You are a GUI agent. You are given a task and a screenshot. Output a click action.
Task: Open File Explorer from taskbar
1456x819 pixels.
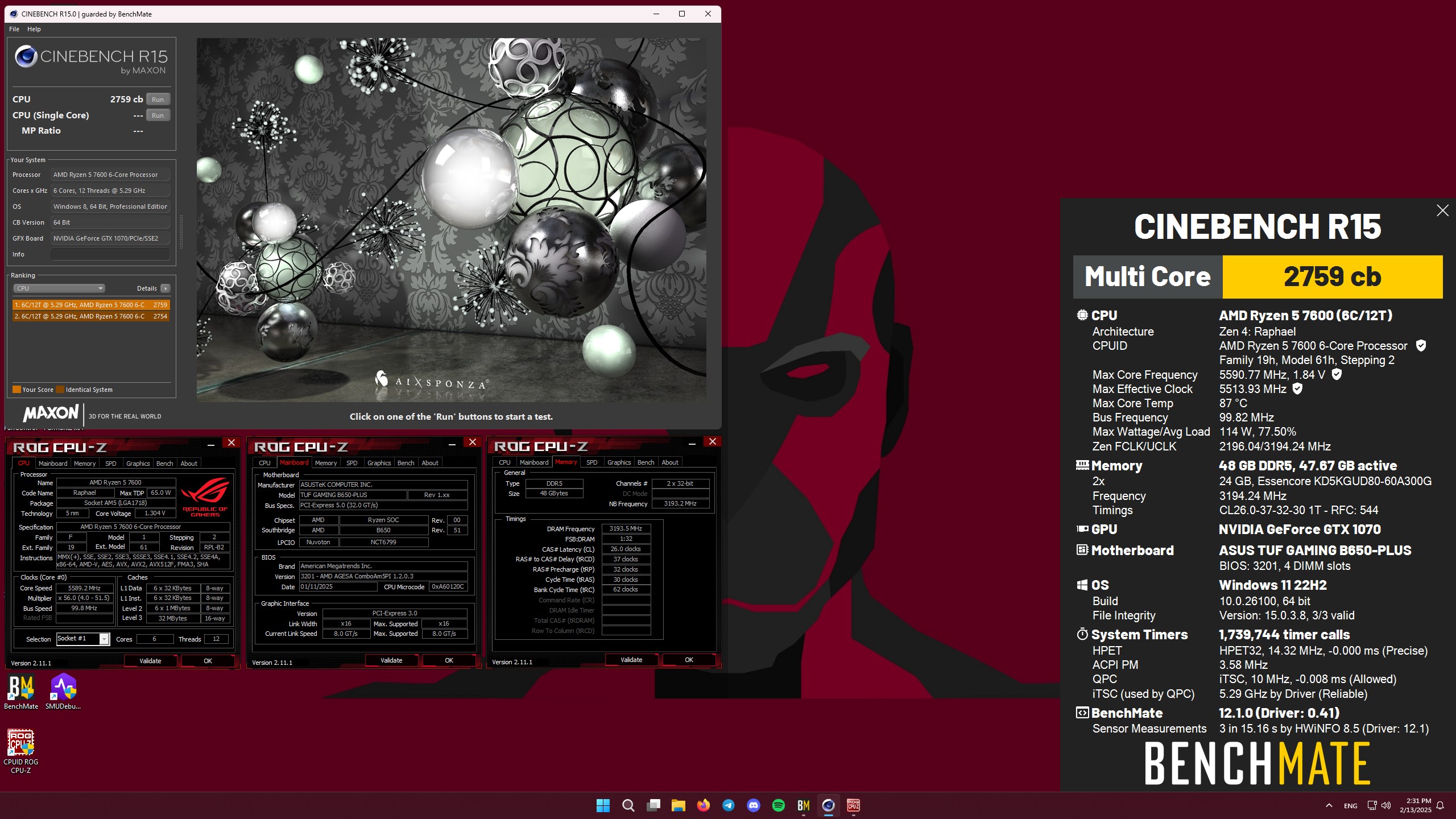tap(678, 805)
